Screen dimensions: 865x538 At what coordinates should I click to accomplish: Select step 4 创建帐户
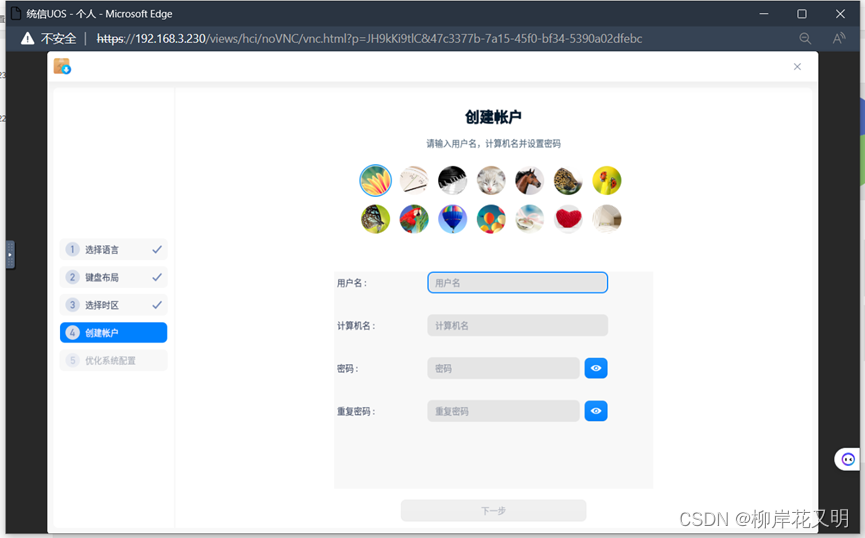point(114,333)
